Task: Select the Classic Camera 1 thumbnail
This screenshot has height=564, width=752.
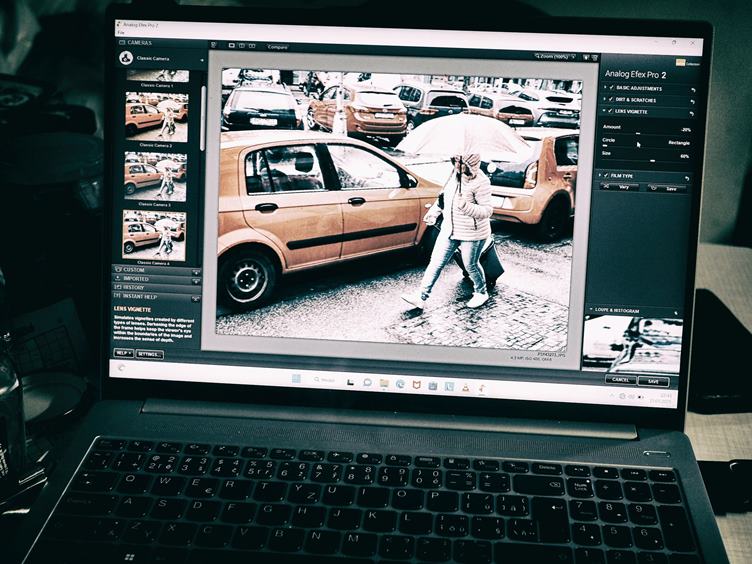Action: [x=158, y=76]
